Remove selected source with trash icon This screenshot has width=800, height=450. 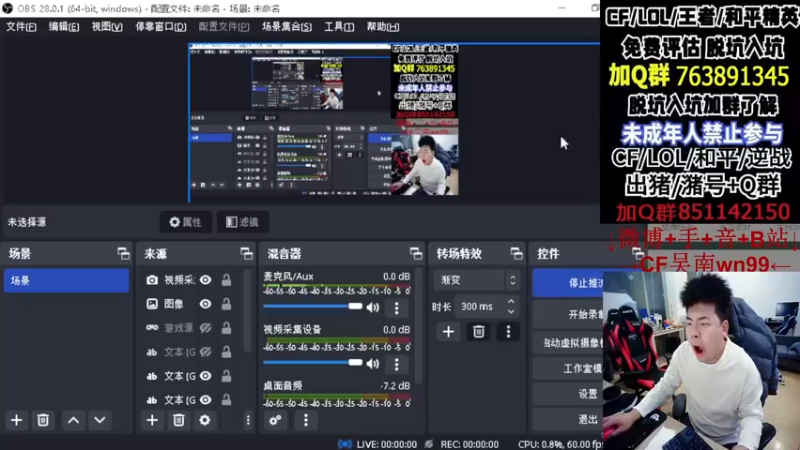point(179,420)
